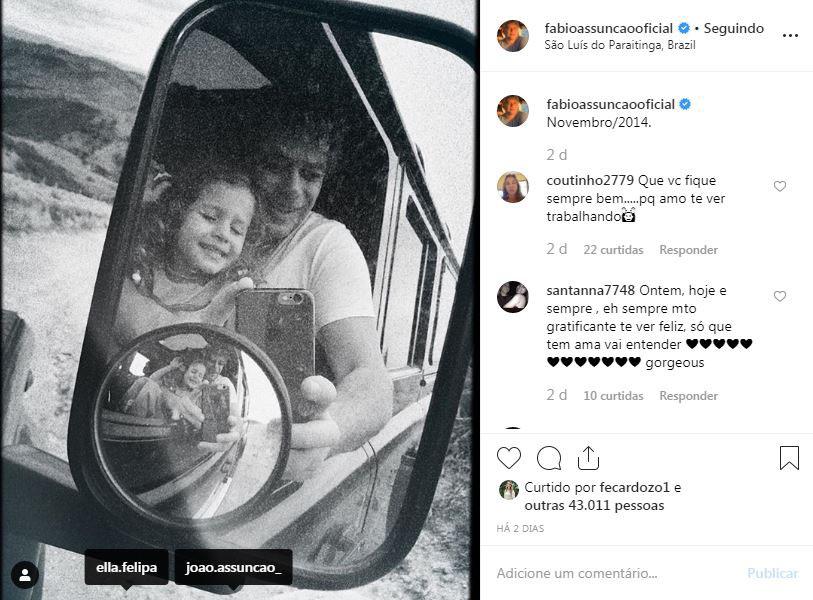Screen dimensions: 813x600
Task: Open São Luís do Paraitinga location page
Action: click(x=619, y=45)
